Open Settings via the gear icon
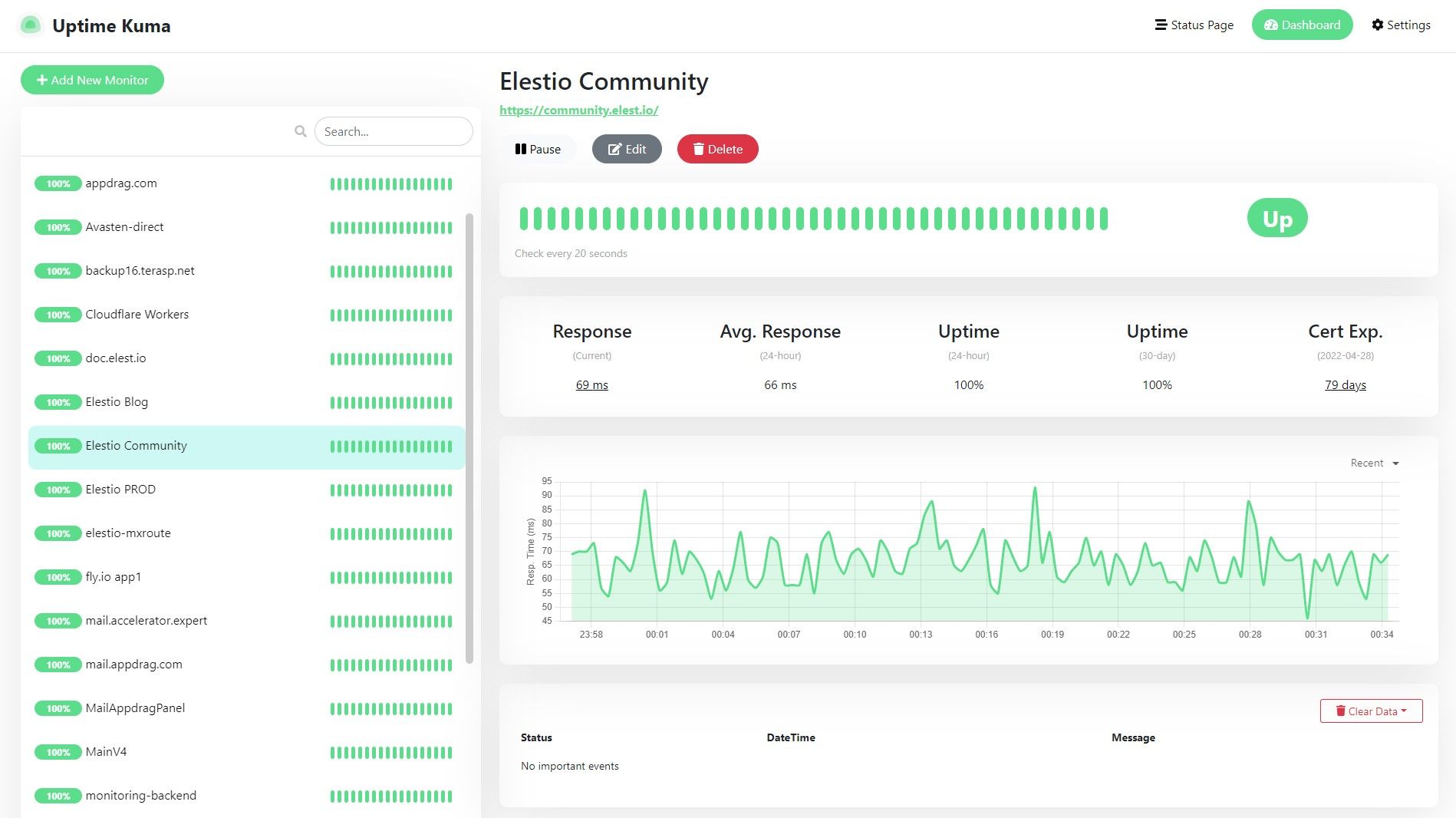This screenshot has height=818, width=1456. pyautogui.click(x=1378, y=25)
